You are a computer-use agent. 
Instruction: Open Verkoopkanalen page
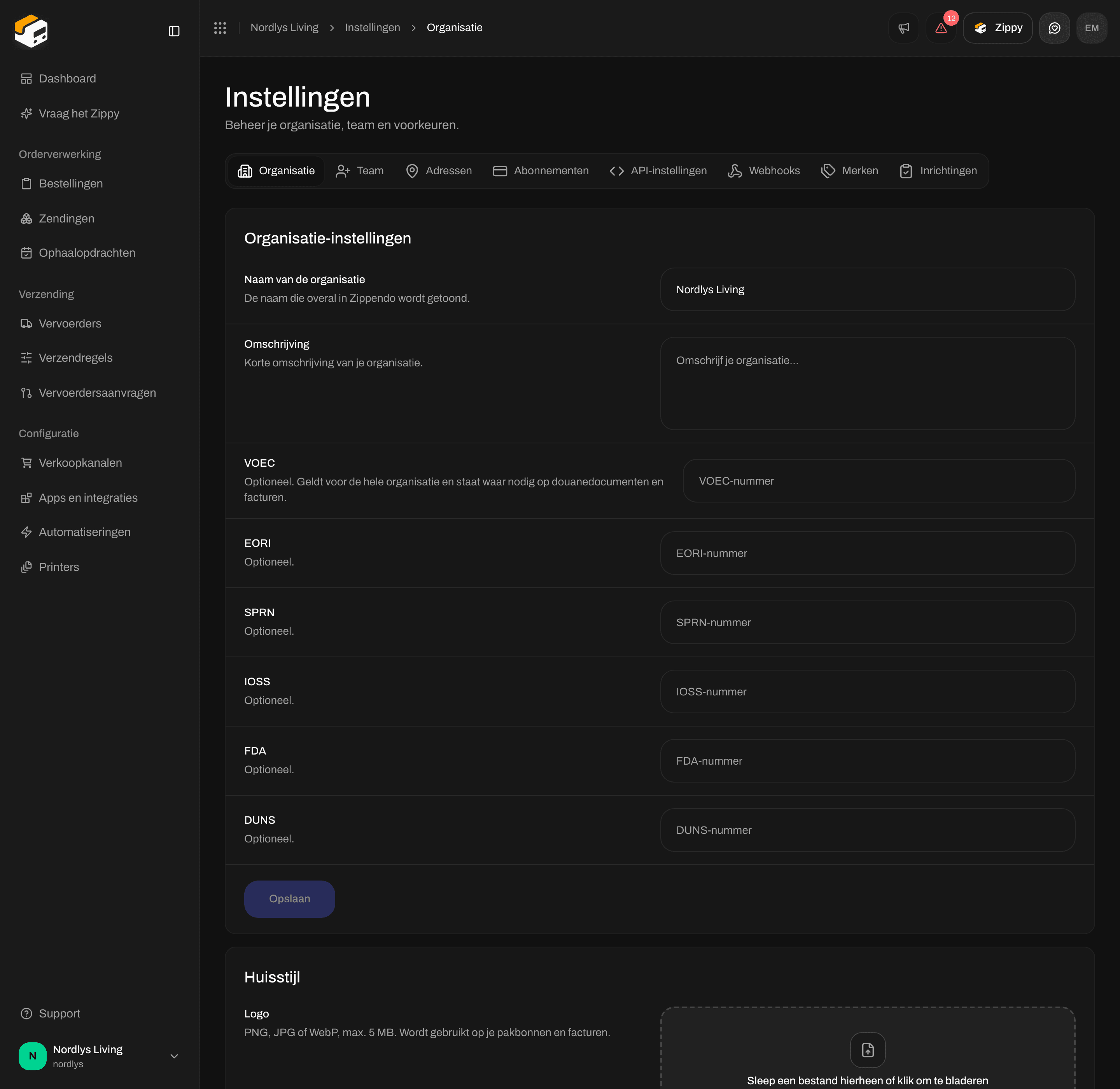click(100, 463)
